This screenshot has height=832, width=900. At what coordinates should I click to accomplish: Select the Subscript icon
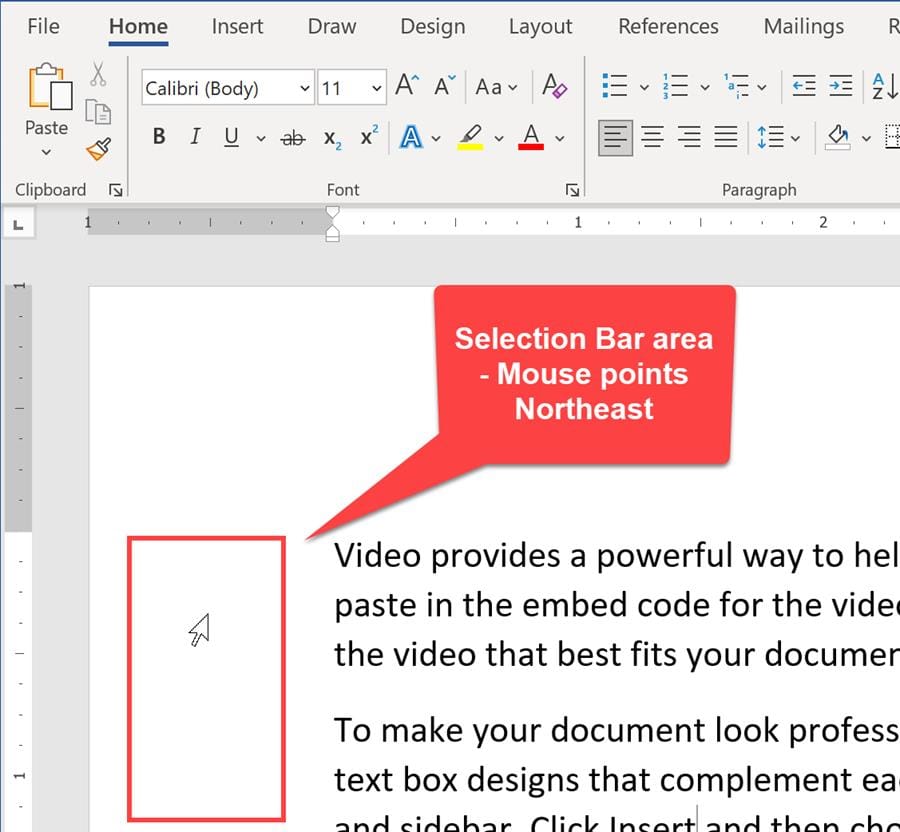330,137
